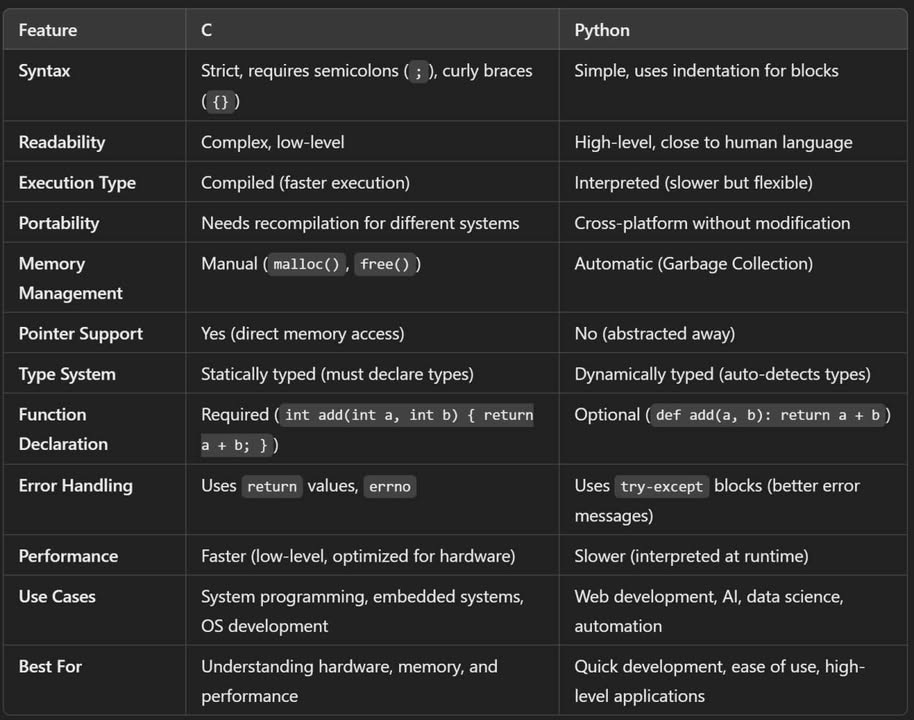Click the errno code snippet
This screenshot has height=720, width=914.
coord(389,486)
